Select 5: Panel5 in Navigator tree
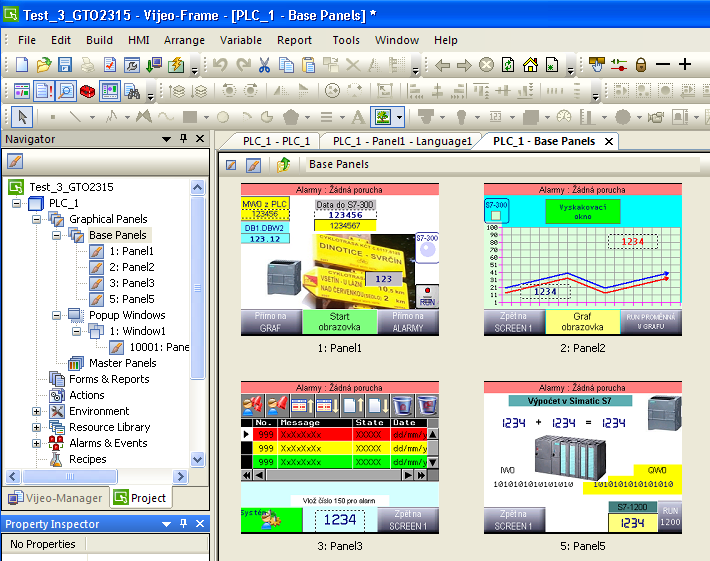The height and width of the screenshot is (561, 710). 131,299
